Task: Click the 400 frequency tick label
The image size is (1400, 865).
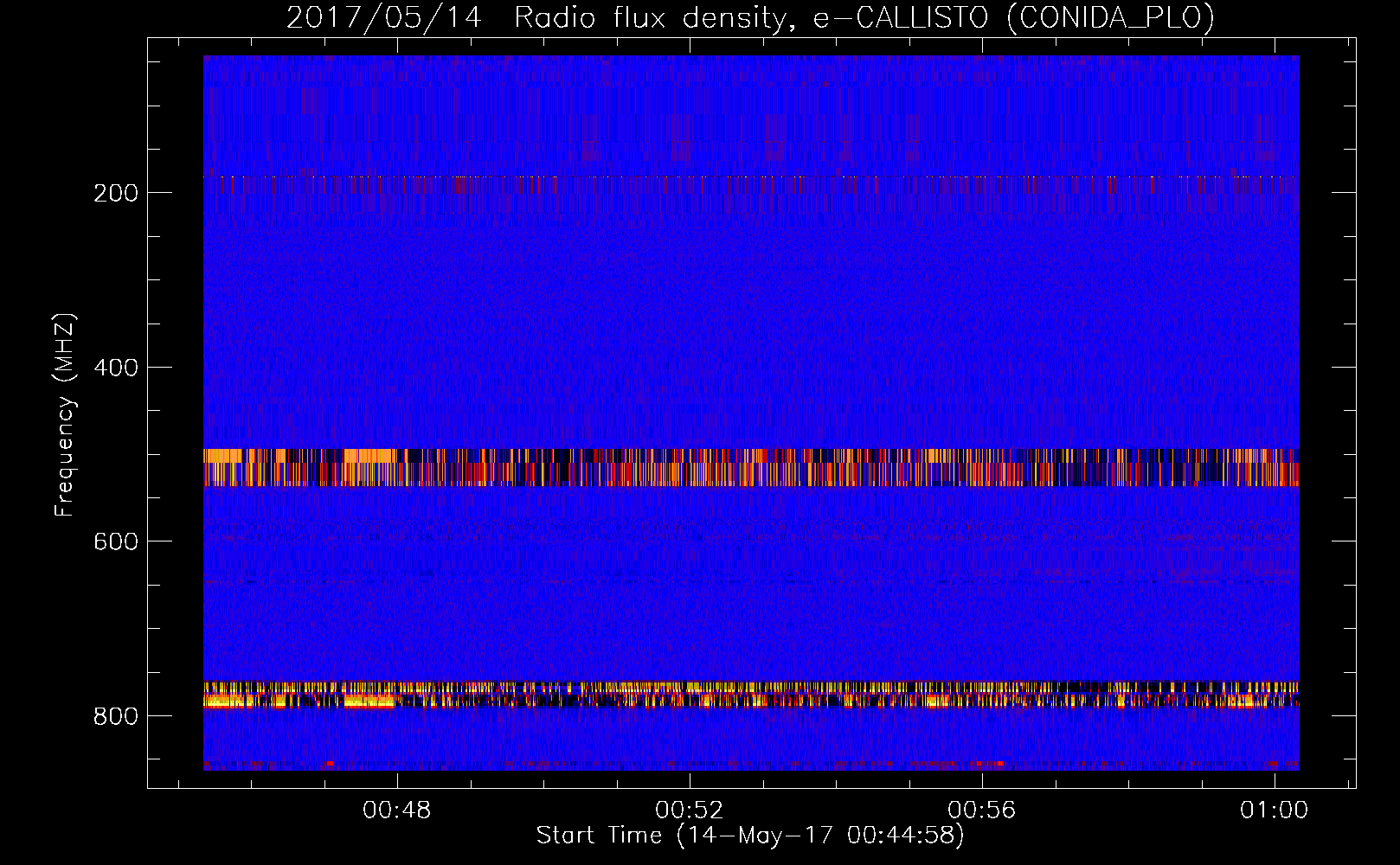Action: coord(116,368)
